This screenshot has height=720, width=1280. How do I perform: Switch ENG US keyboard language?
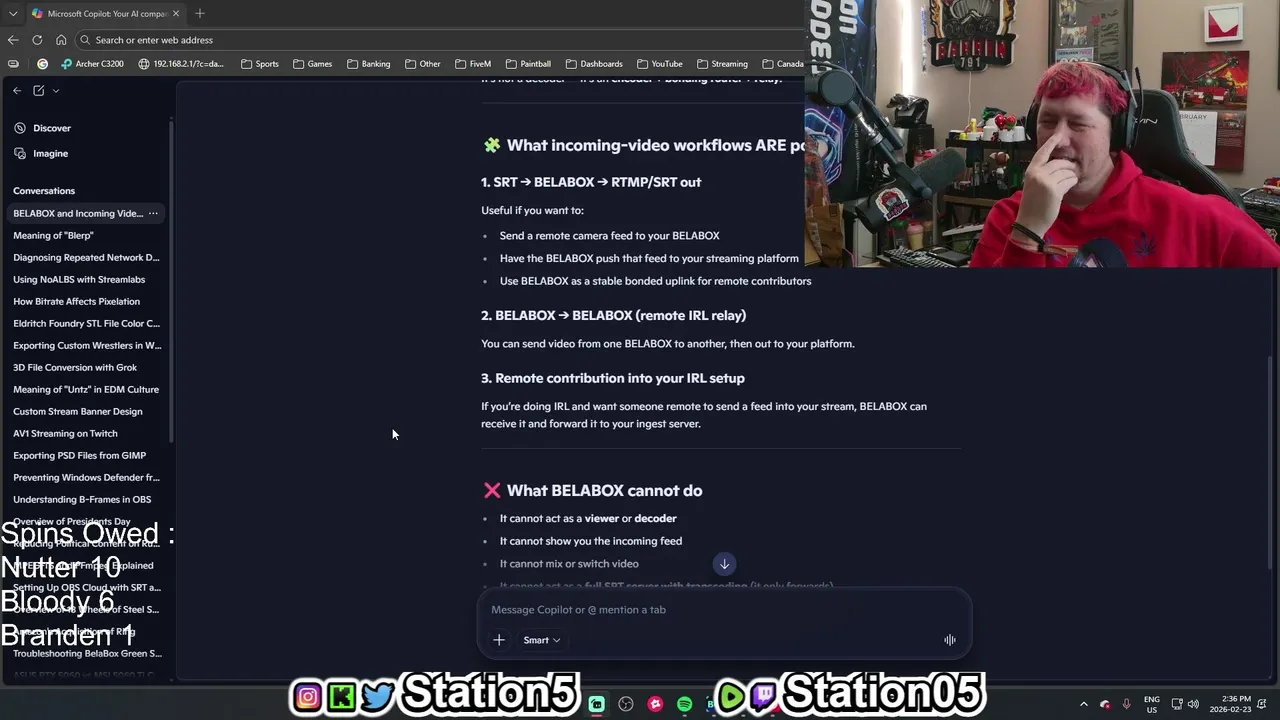(1152, 704)
